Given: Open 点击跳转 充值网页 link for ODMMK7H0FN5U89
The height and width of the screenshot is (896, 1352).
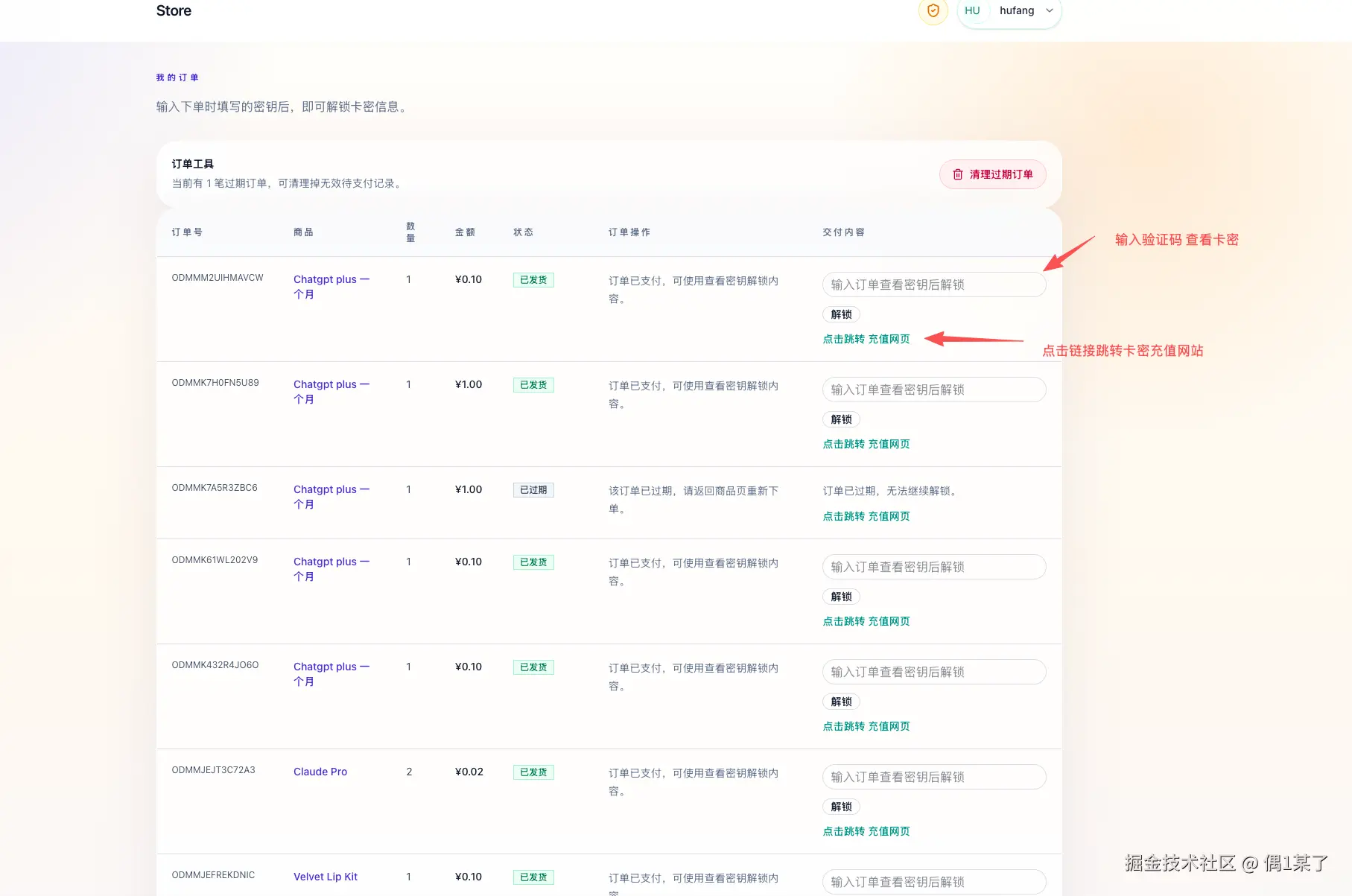Looking at the screenshot, I should [x=866, y=444].
